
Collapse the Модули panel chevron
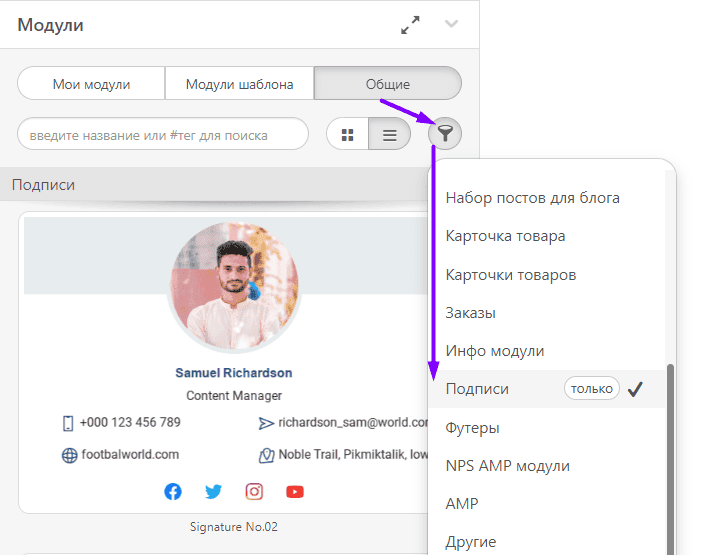pos(451,25)
